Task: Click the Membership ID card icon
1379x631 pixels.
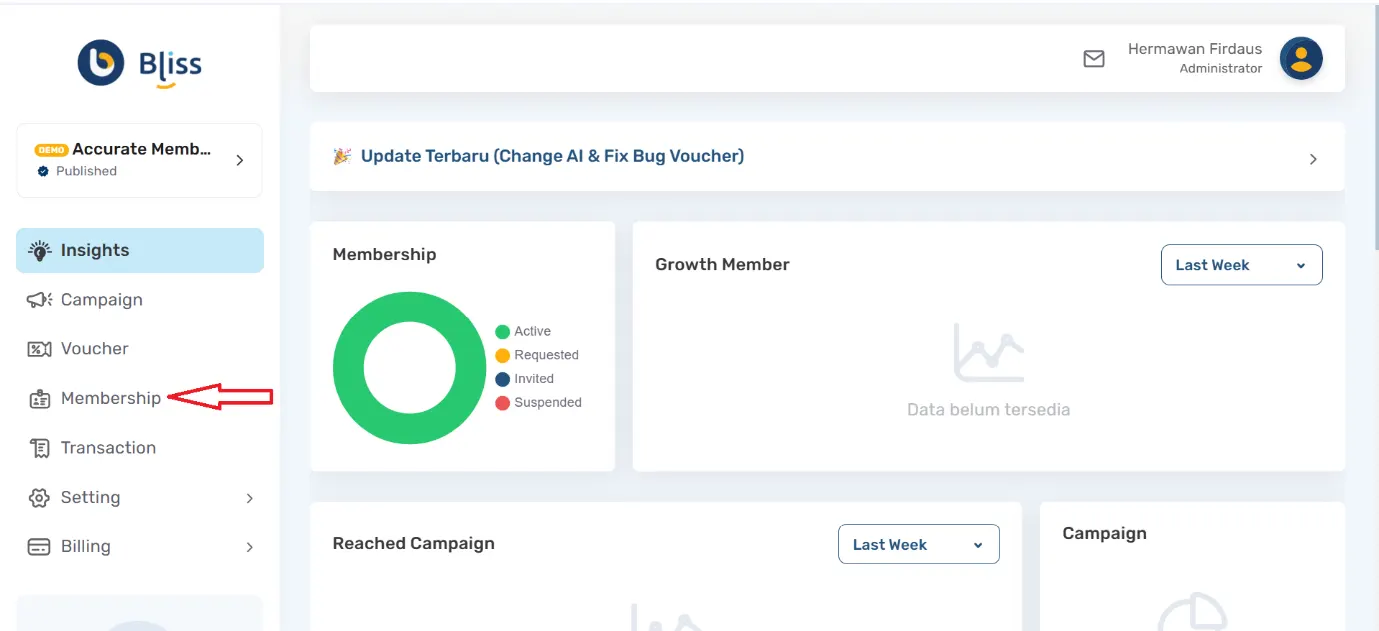Action: [x=39, y=399]
